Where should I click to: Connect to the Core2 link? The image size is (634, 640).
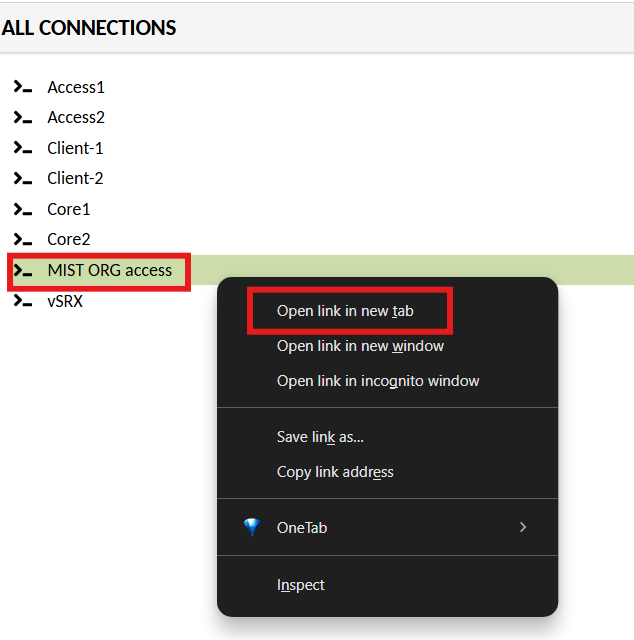pyautogui.click(x=69, y=239)
